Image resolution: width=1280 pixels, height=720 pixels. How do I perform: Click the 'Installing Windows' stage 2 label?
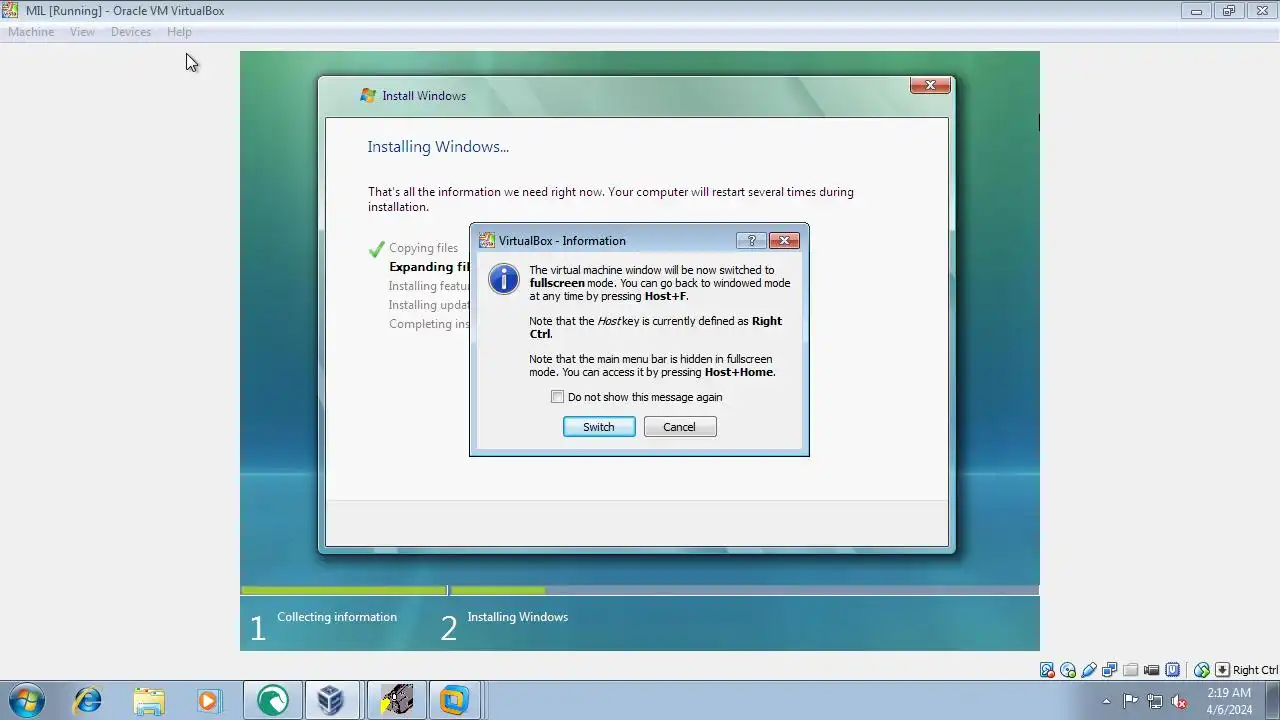pos(517,617)
